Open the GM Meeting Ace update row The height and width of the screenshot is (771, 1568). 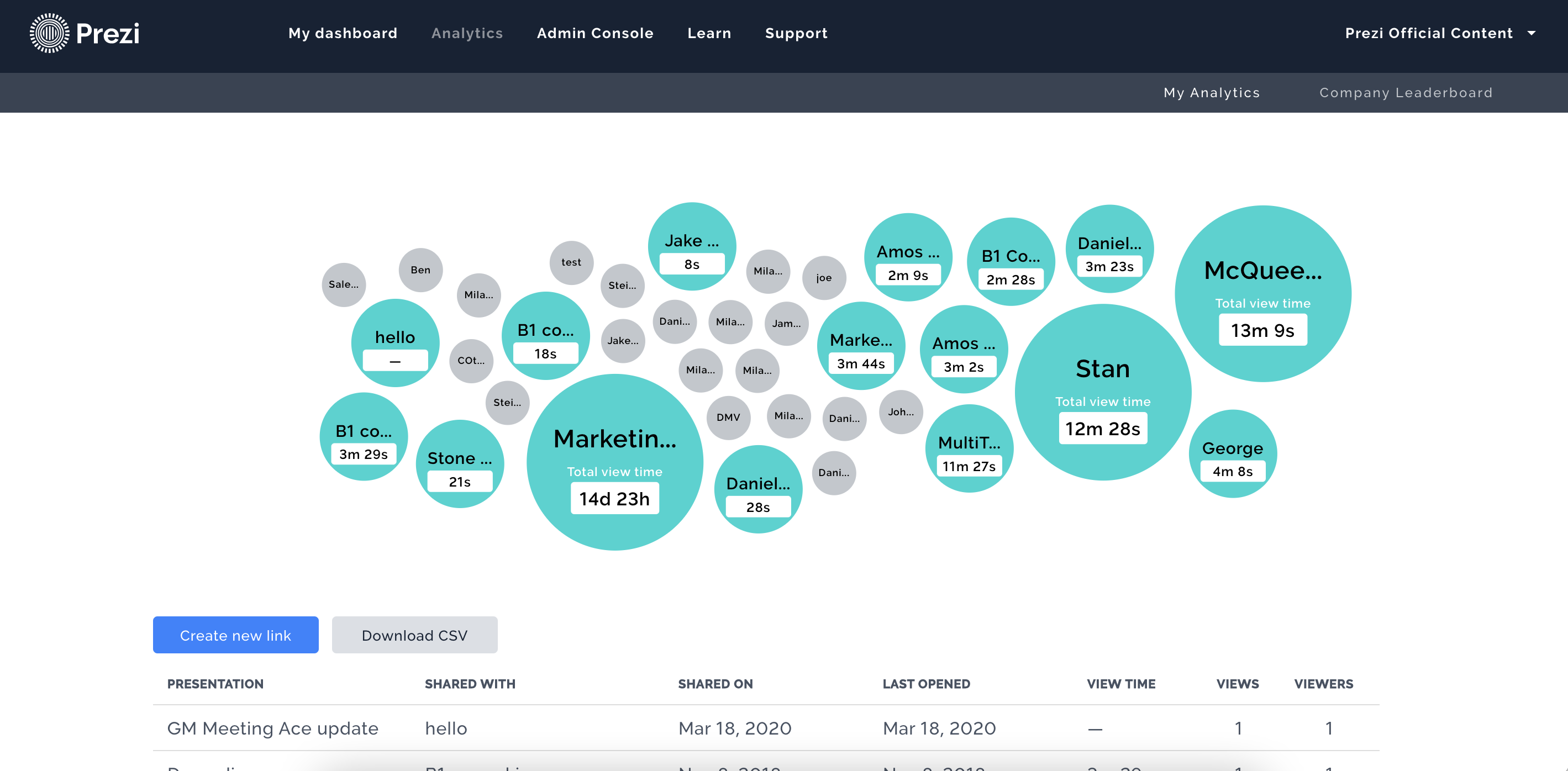click(273, 728)
